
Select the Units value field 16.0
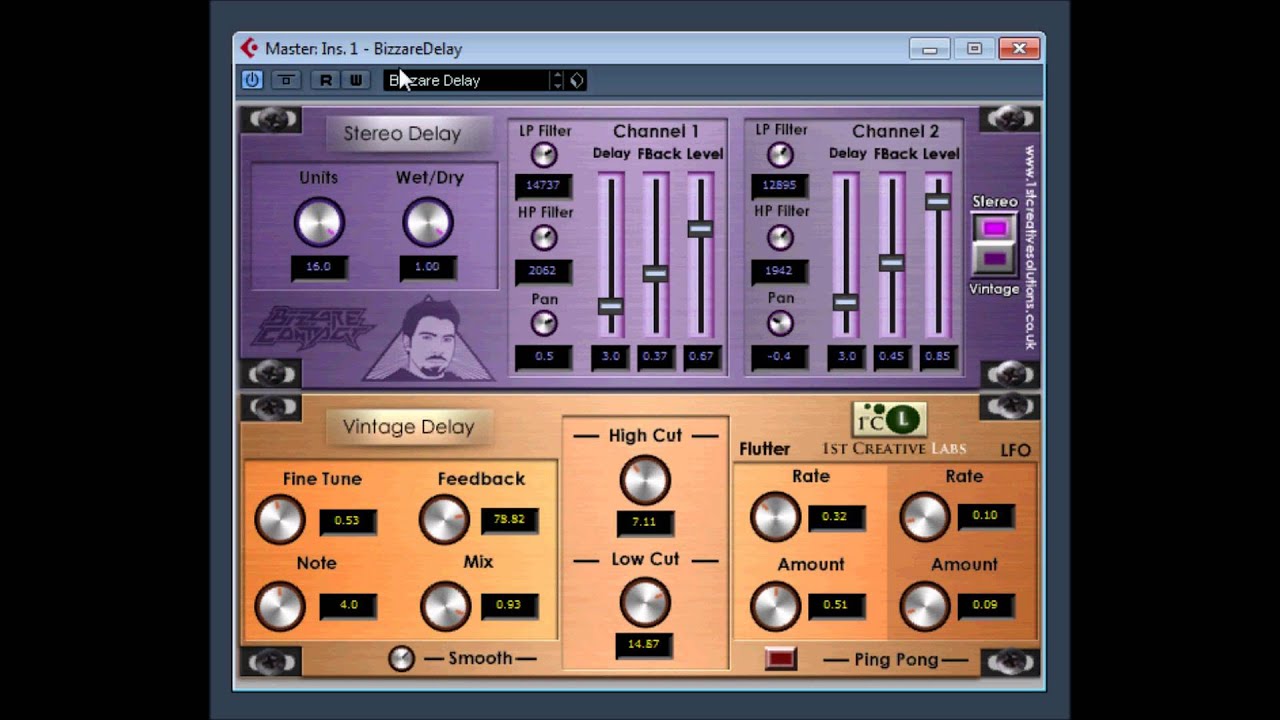click(x=318, y=267)
